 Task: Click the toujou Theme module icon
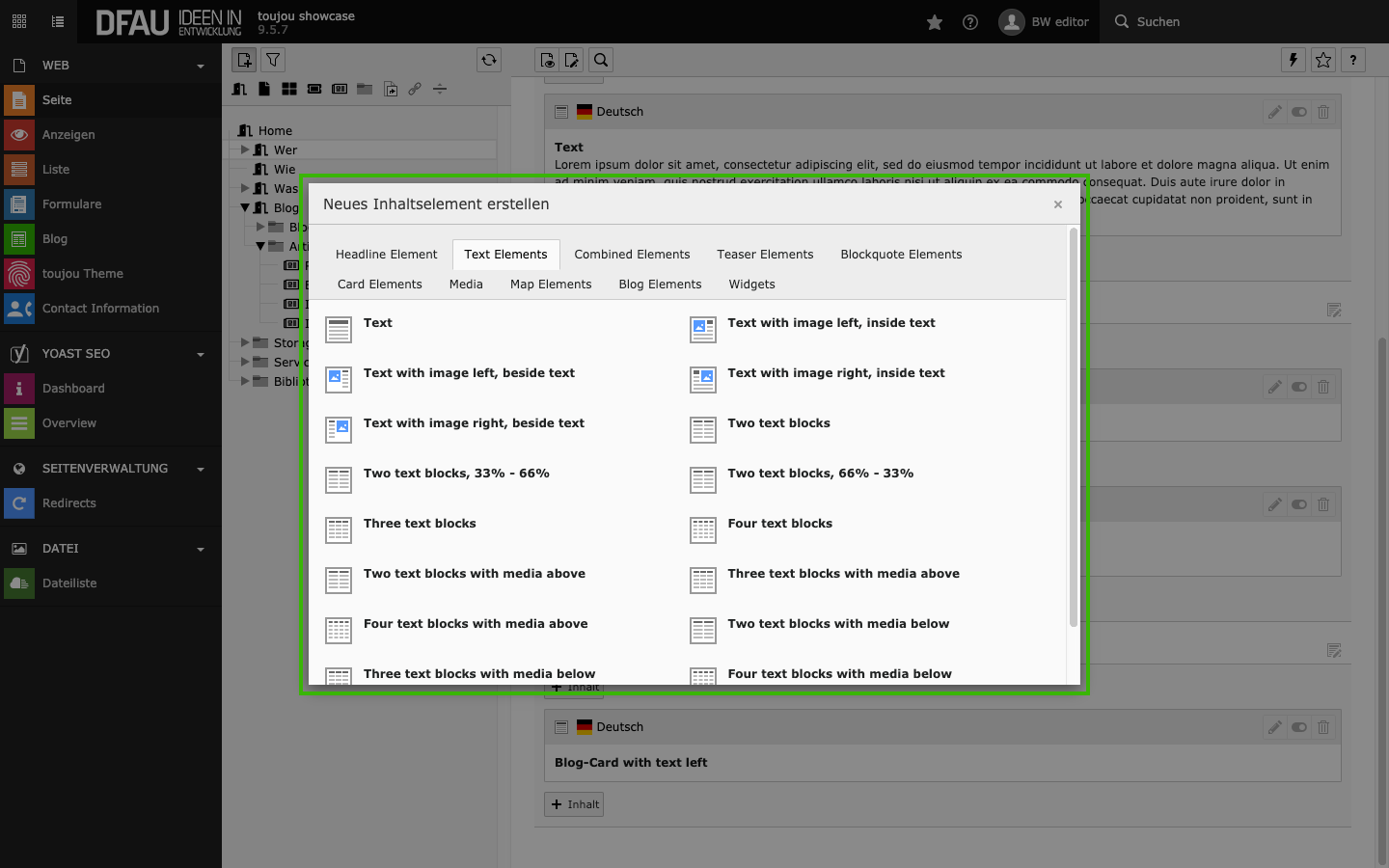coord(19,274)
